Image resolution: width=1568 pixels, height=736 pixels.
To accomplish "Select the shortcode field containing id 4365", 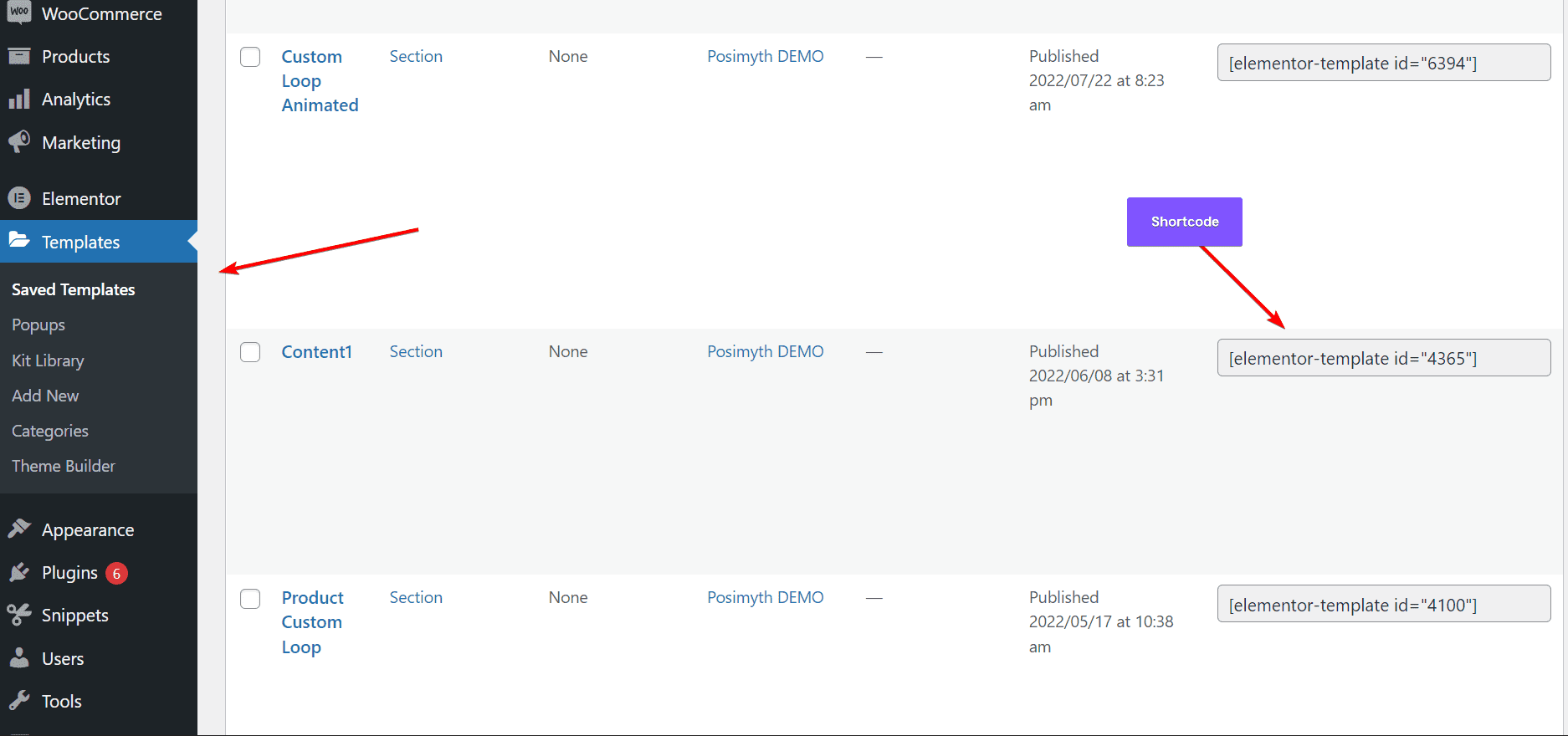I will point(1383,357).
